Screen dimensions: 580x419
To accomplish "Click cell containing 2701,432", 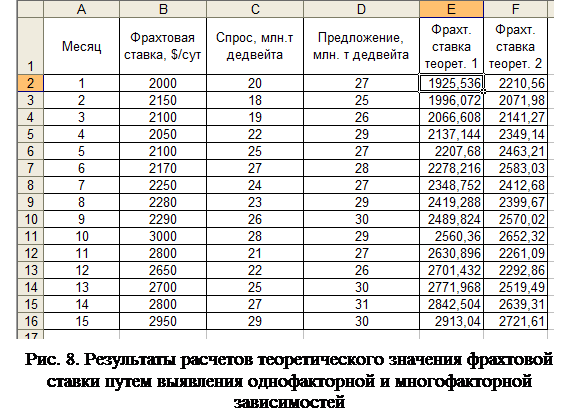I will coord(451,270).
